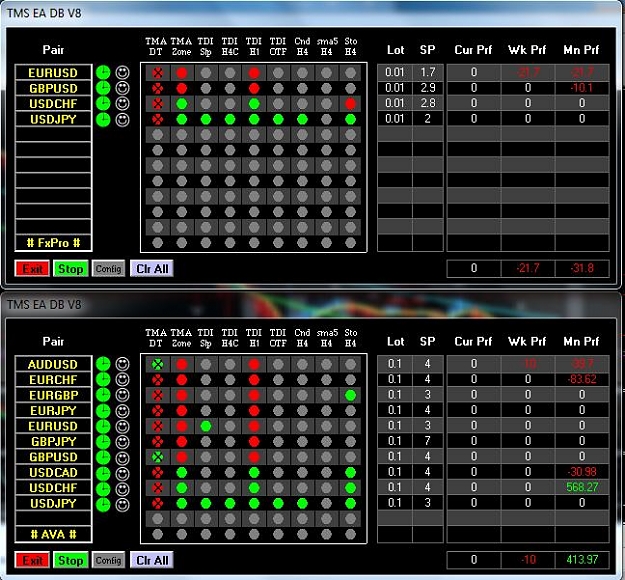Click the green TDI Stp indicator for EURUSD in AVA panel
The height and width of the screenshot is (580, 625).
(206, 426)
